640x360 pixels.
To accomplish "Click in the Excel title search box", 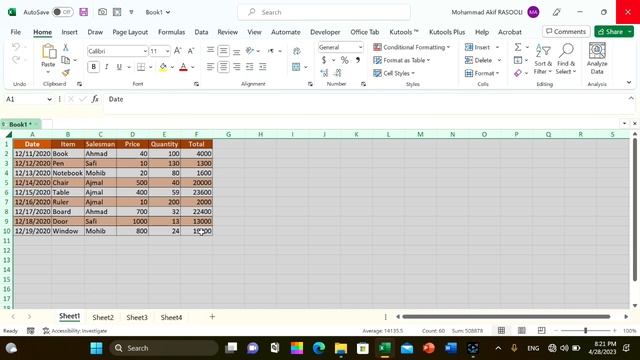I will [324, 12].
